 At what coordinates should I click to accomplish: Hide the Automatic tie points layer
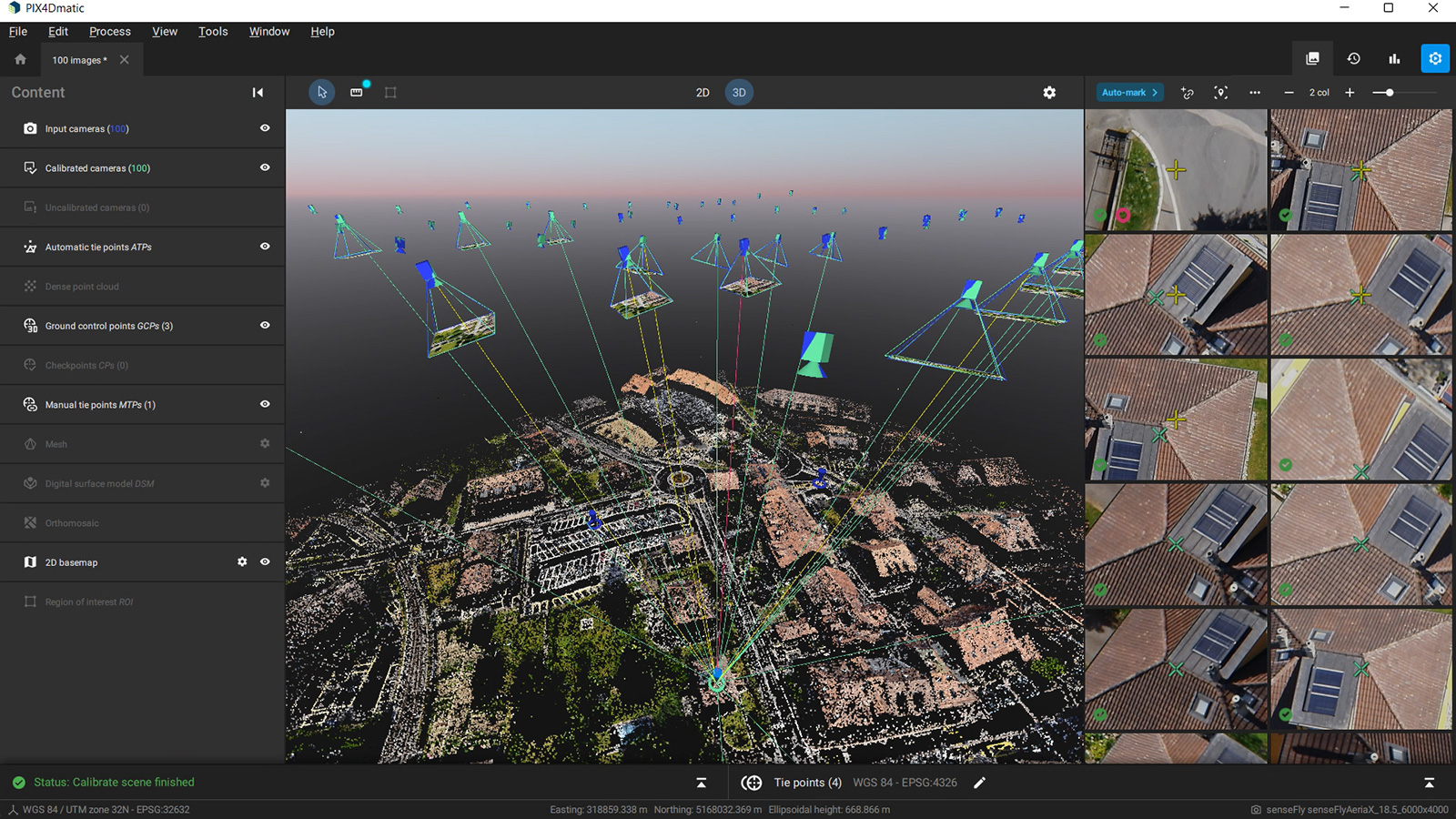coord(265,247)
